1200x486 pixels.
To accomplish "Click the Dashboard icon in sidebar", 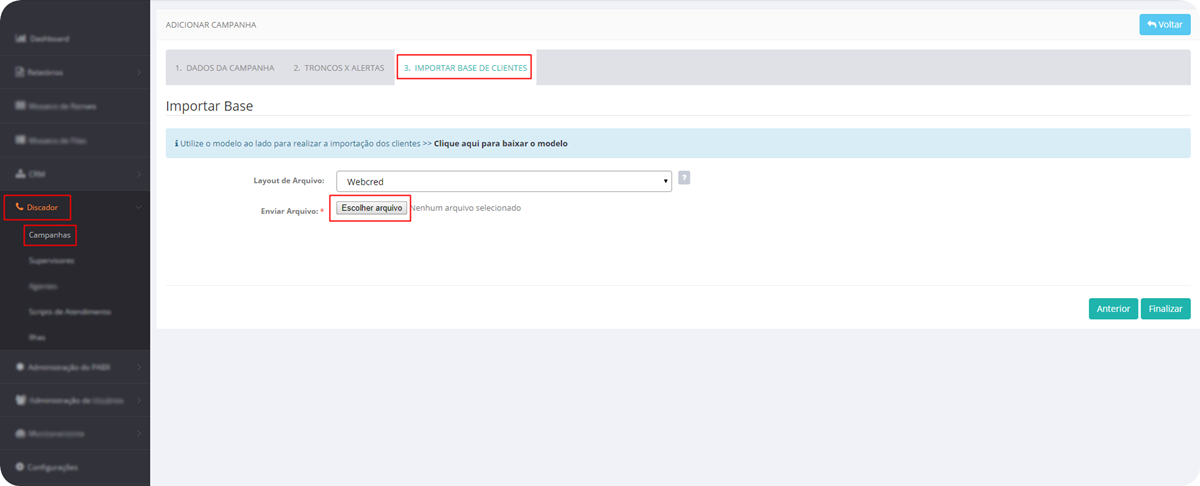I will [20, 39].
